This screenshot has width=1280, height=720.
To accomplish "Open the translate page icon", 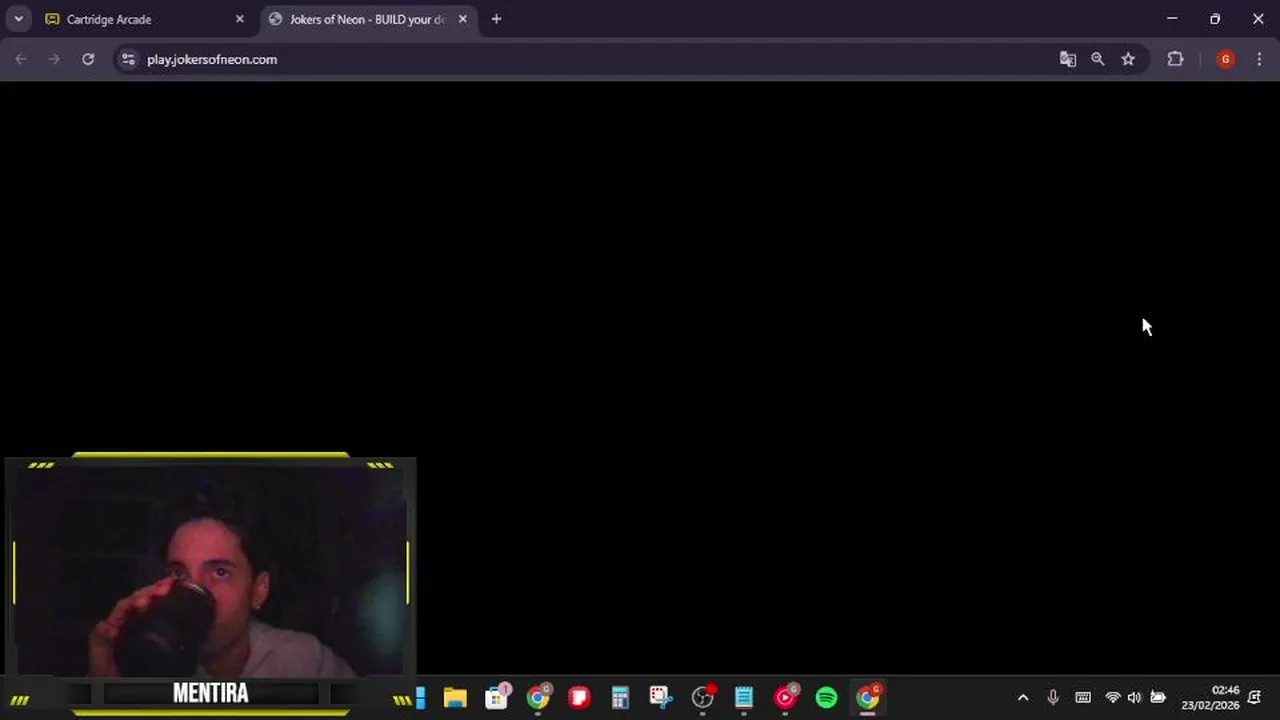I will [x=1068, y=59].
